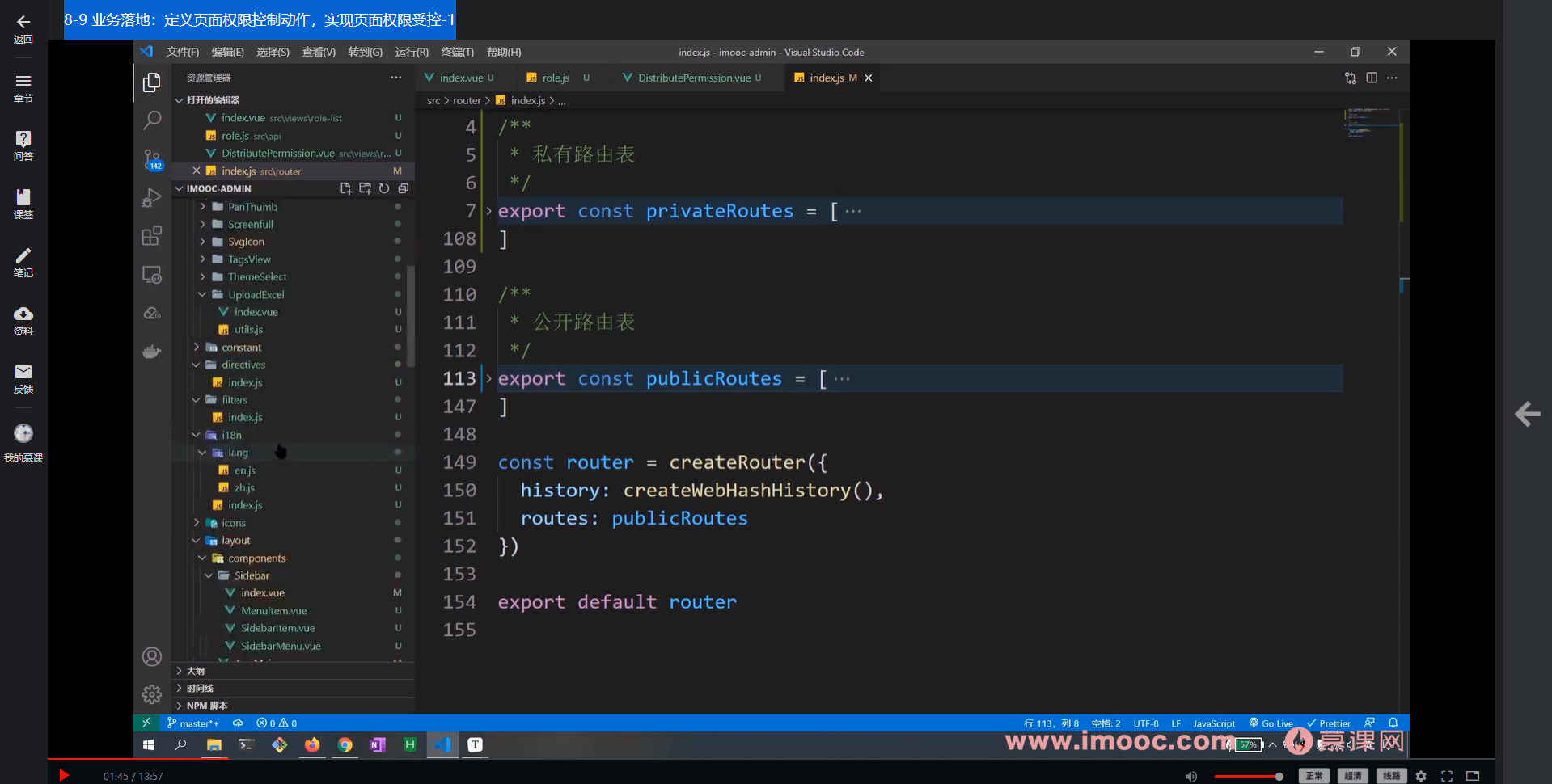Open the Explorer view in activity bar

click(x=152, y=82)
